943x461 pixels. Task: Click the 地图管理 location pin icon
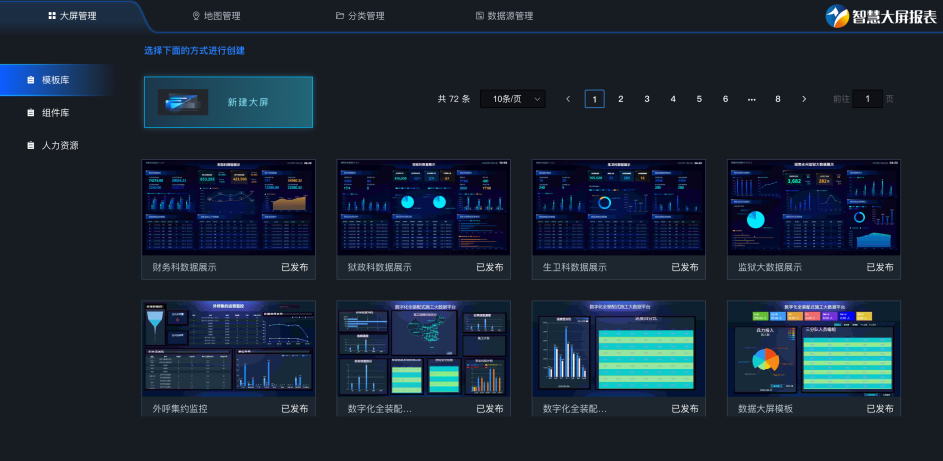(195, 16)
